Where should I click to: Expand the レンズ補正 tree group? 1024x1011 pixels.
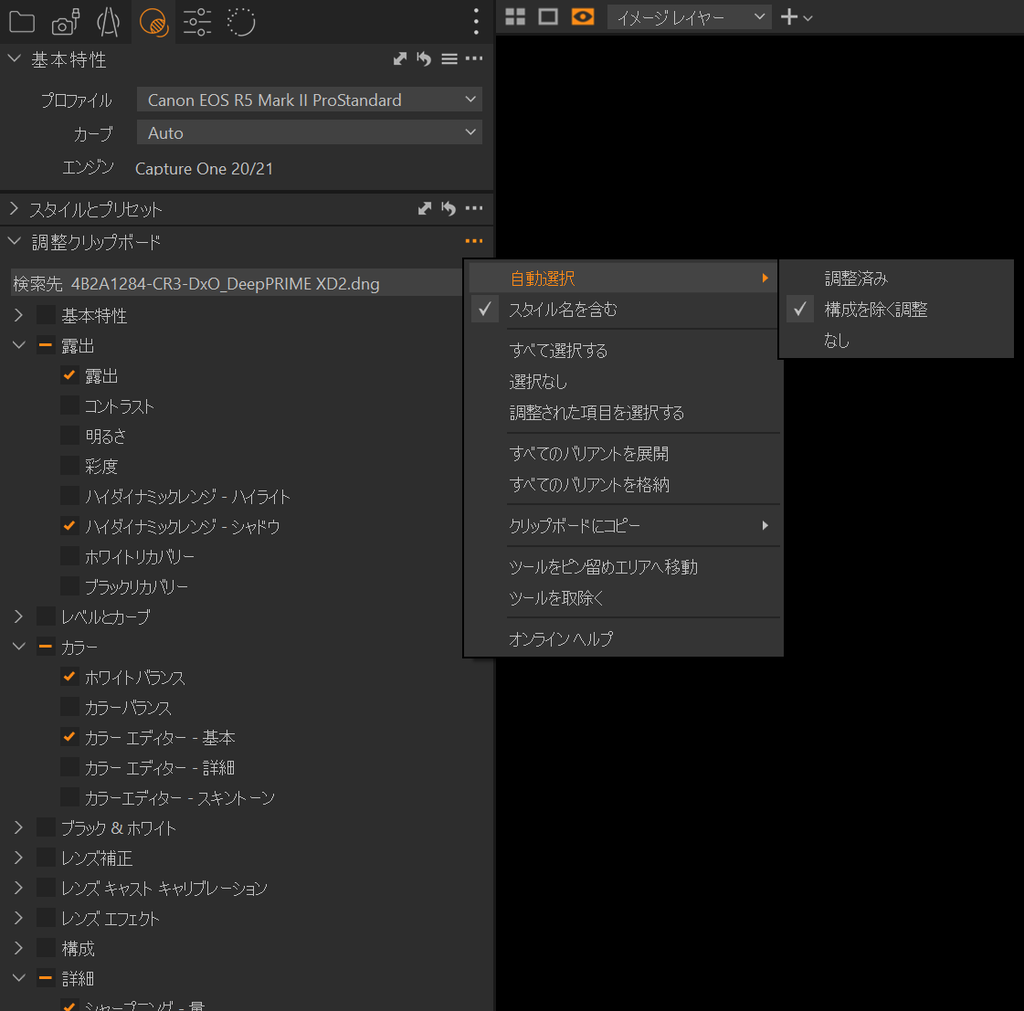18,858
